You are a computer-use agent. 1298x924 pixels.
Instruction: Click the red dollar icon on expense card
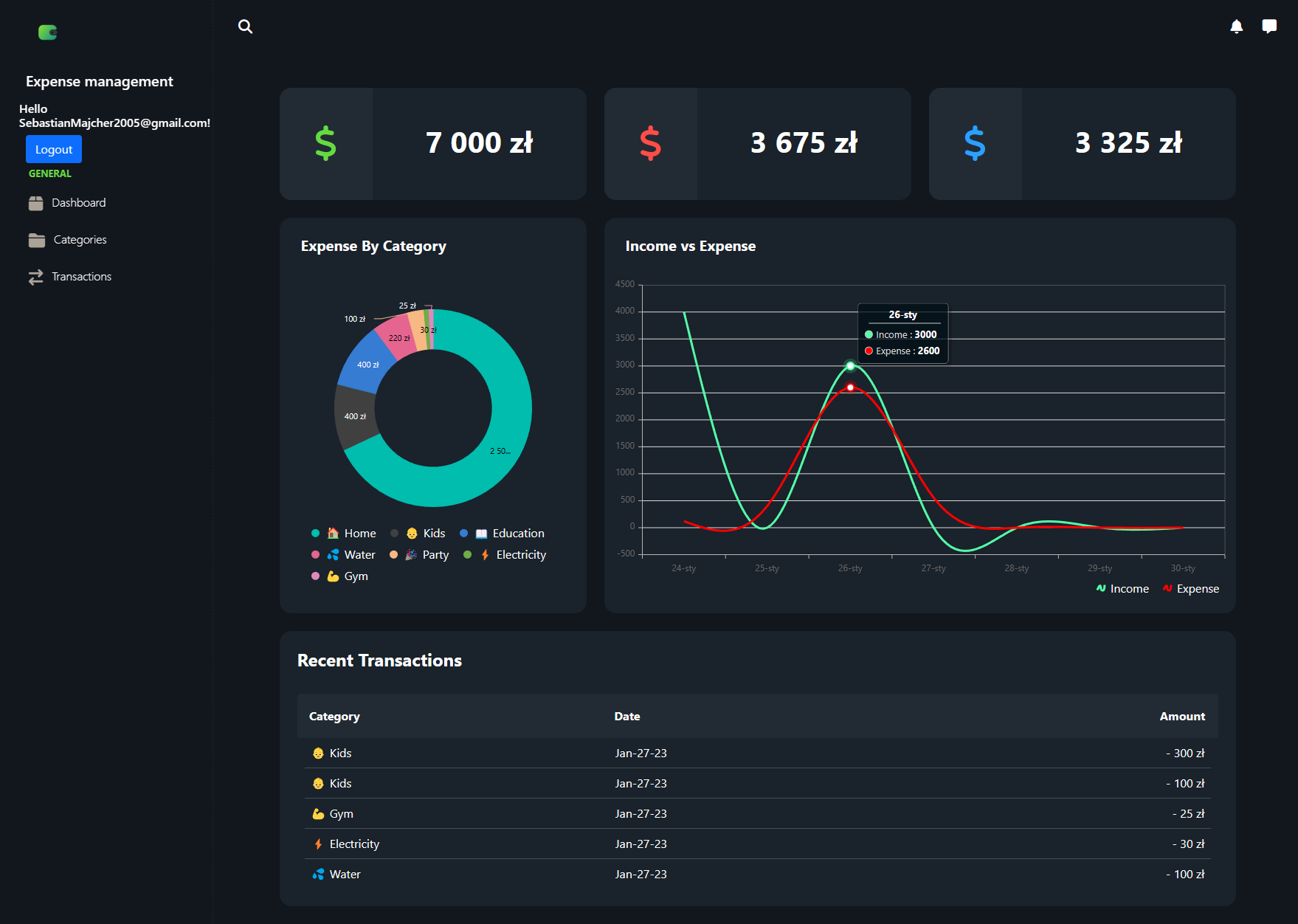(x=650, y=142)
